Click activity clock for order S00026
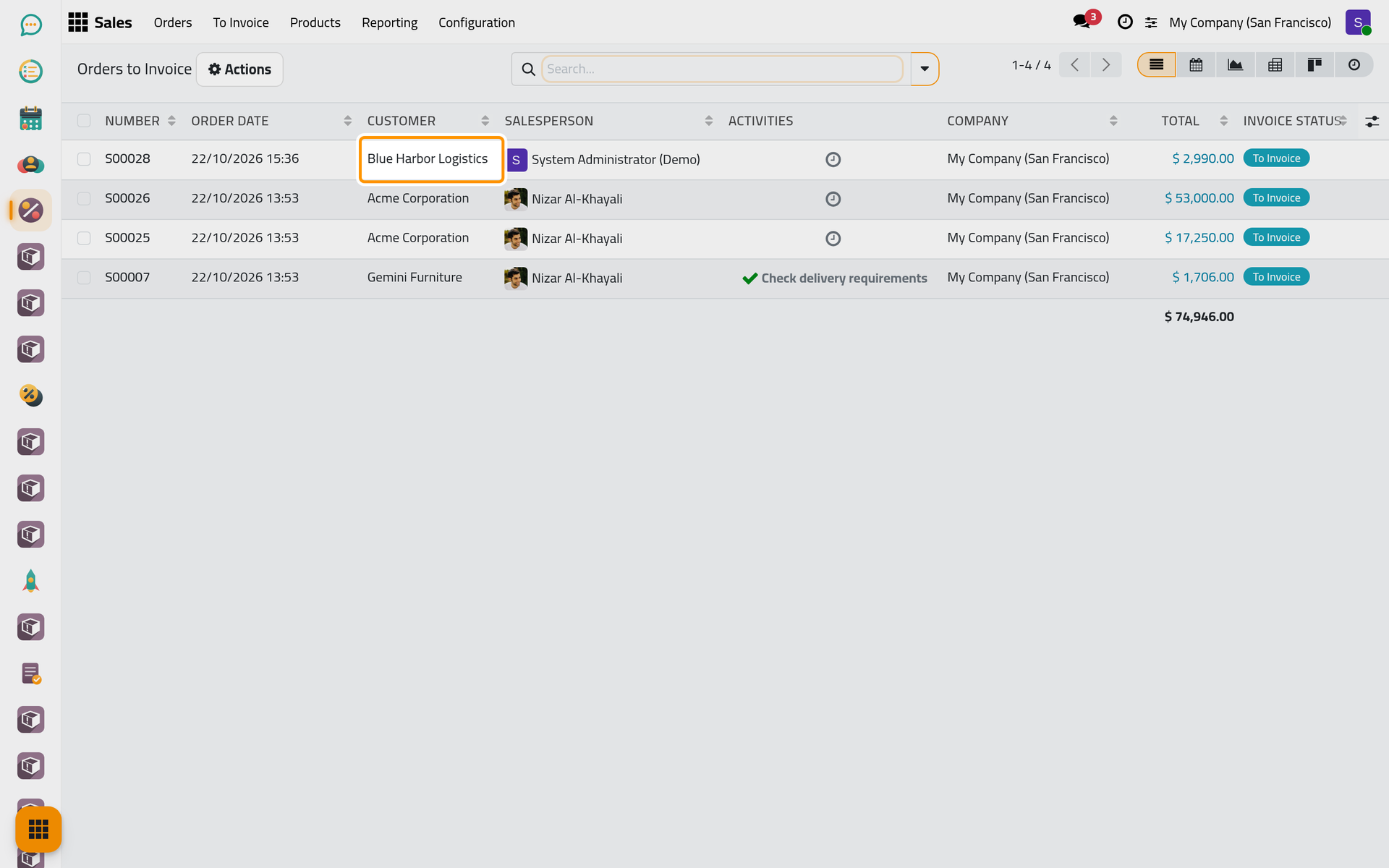This screenshot has width=1389, height=868. [833, 199]
